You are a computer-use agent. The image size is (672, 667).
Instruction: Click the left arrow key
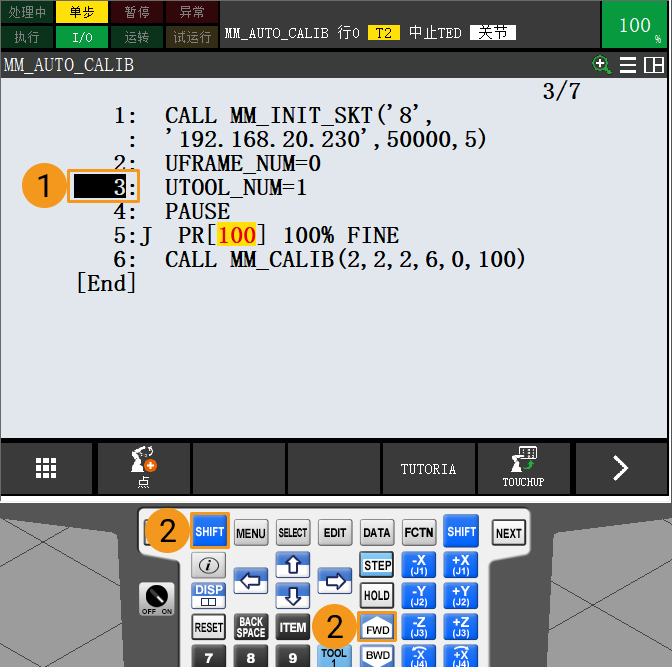[x=251, y=581]
